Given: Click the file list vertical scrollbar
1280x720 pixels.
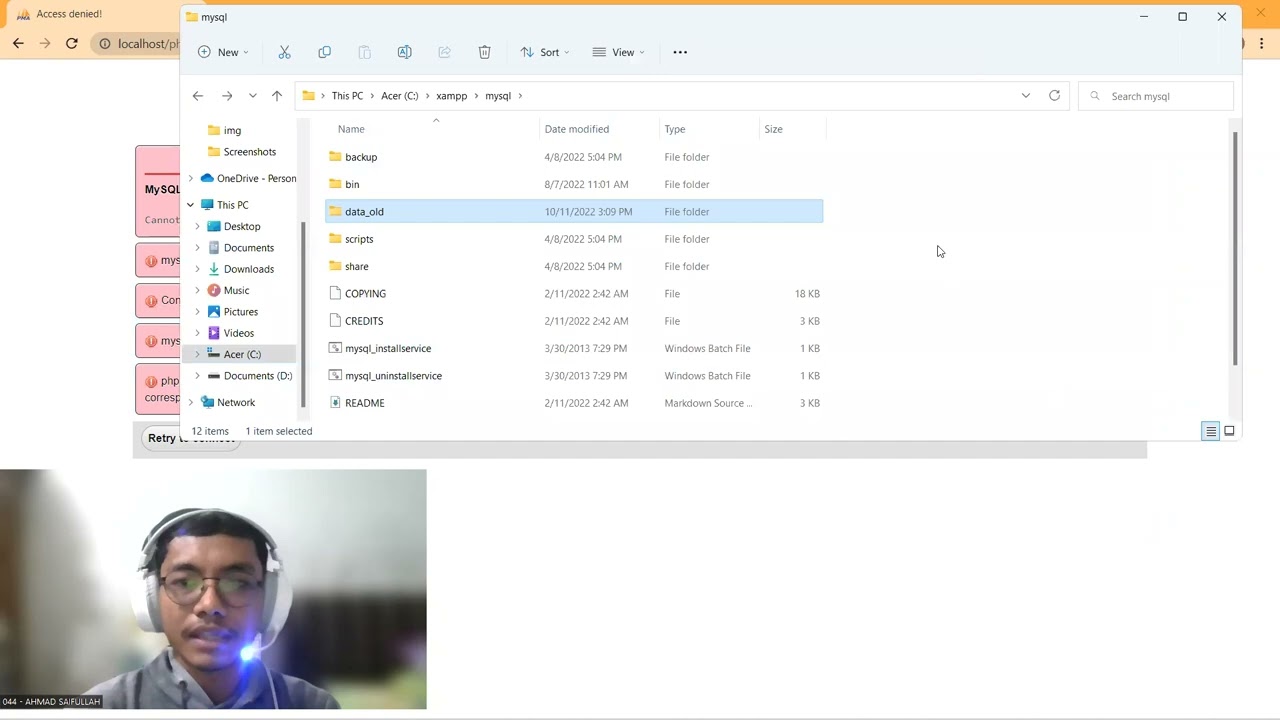Looking at the screenshot, I should (x=1235, y=248).
